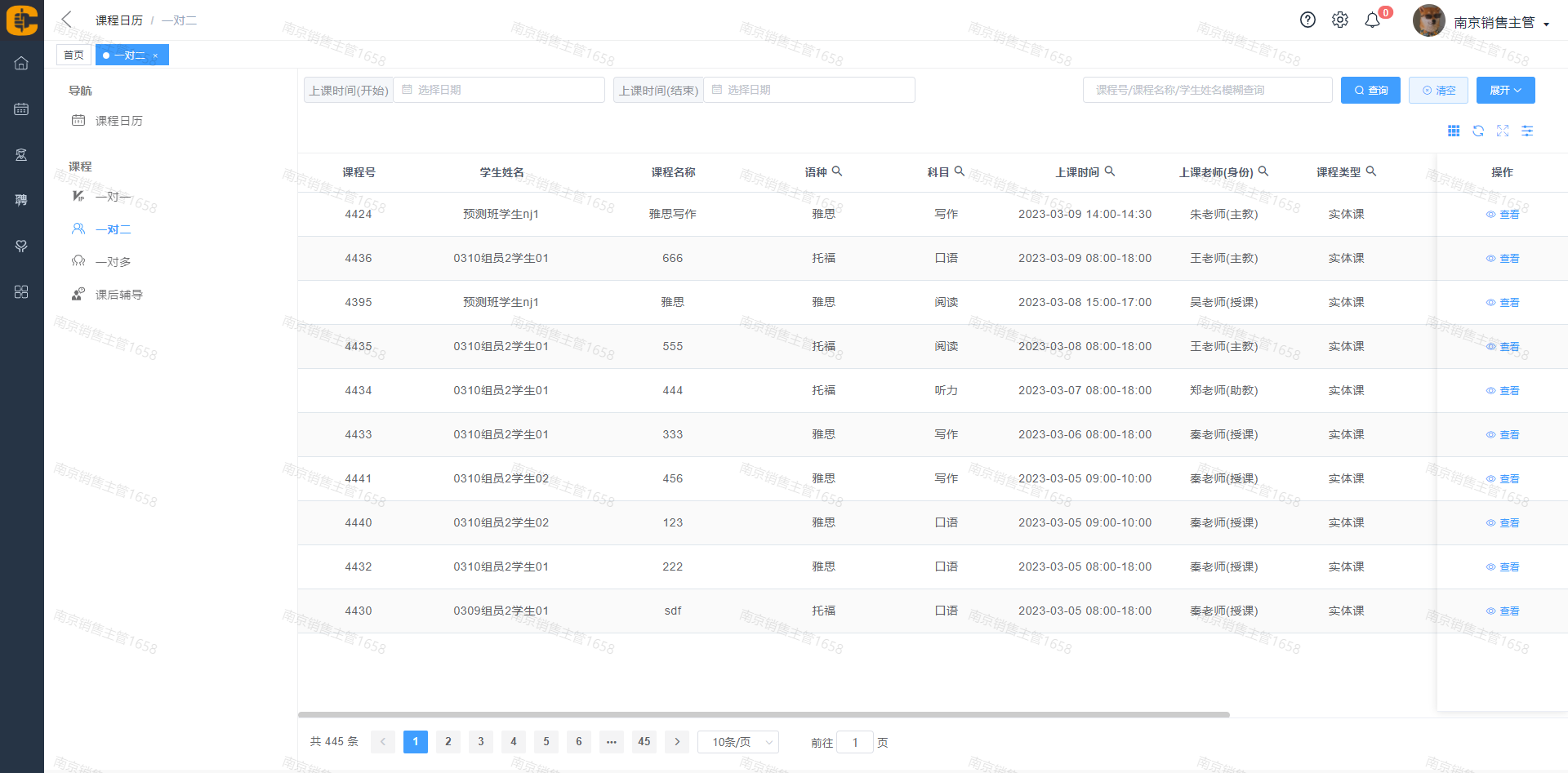Click the 查询 search button
The height and width of the screenshot is (773, 1568).
(1370, 91)
